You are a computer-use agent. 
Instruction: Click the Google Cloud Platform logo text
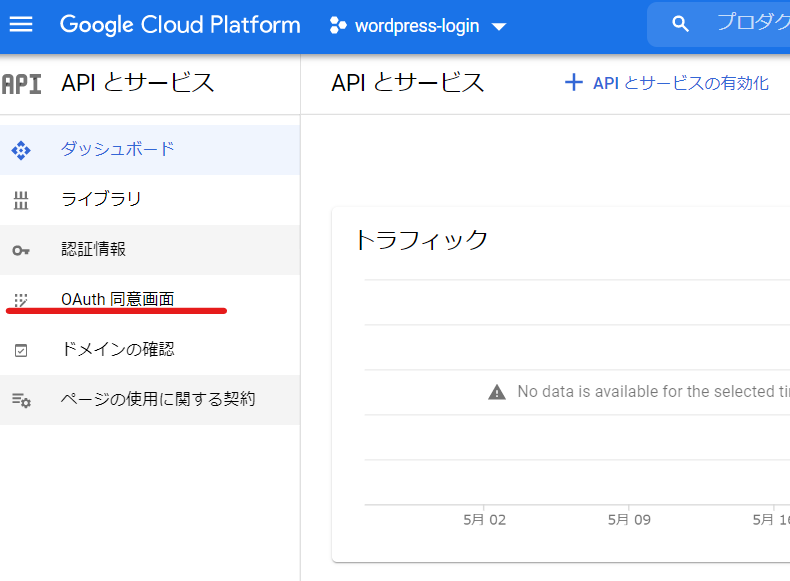[180, 25]
